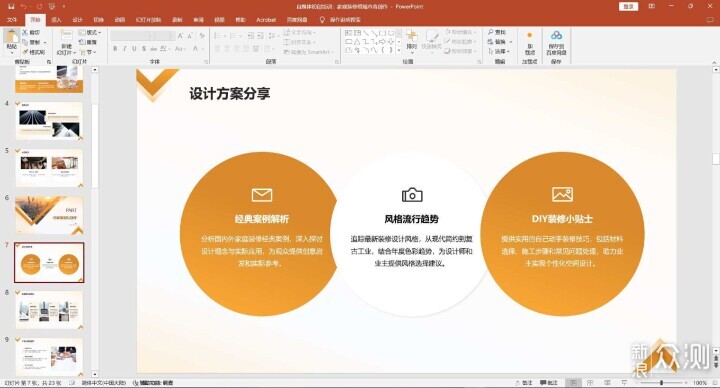Open the change case Aa dropdown
The width and height of the screenshot is (720, 388).
180,49
